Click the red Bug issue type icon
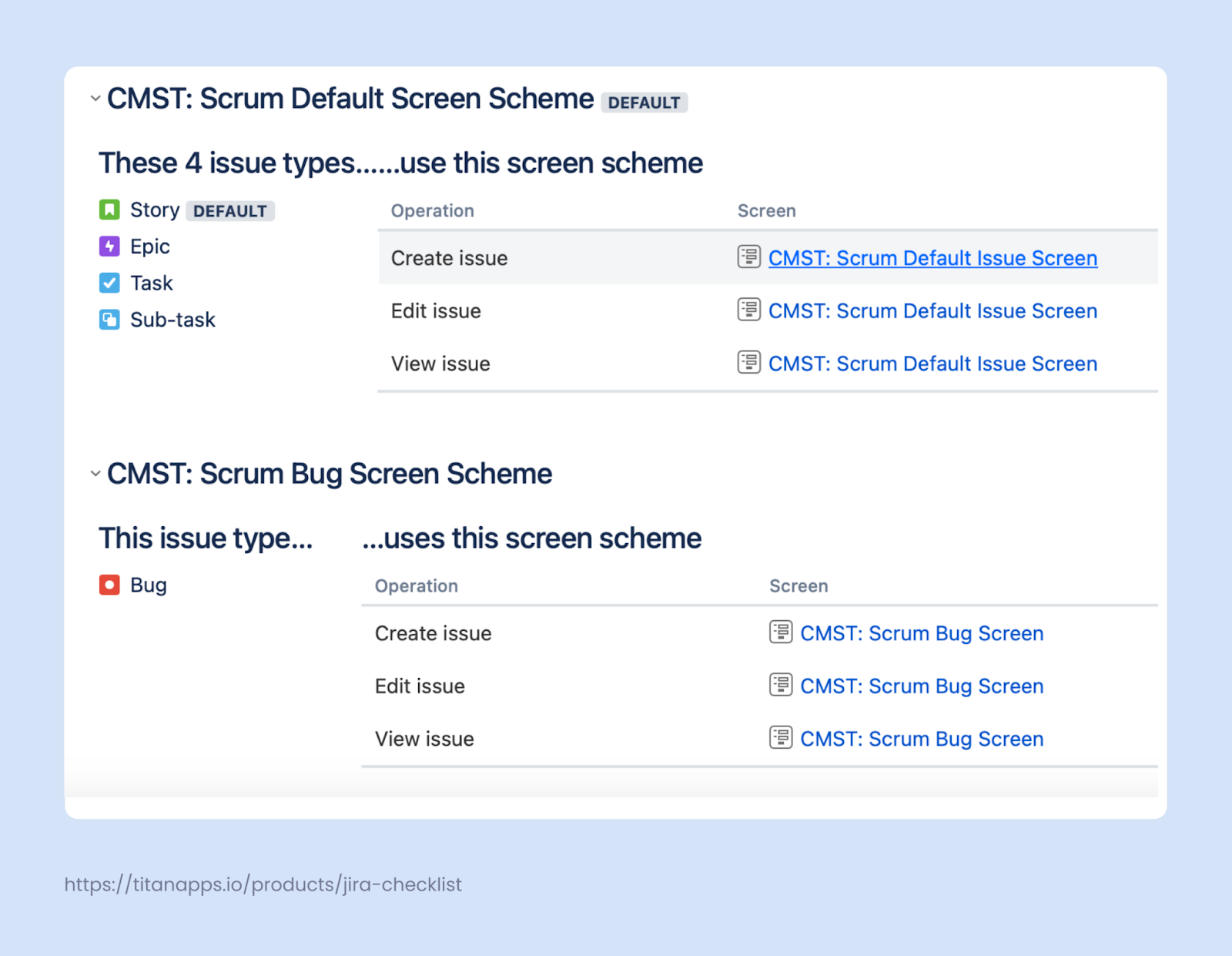This screenshot has width=1232, height=956. (x=109, y=585)
